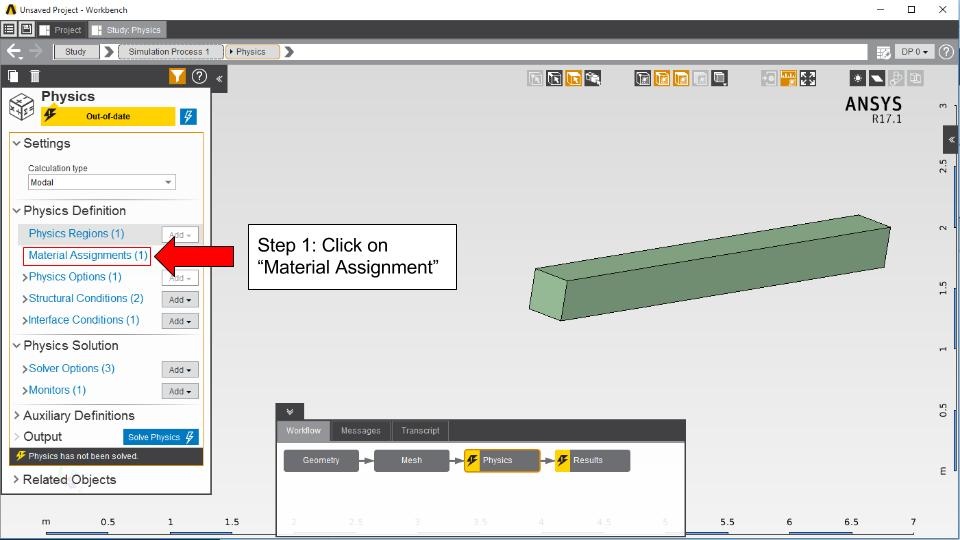Open Add dropdown for Solver Options

[x=180, y=370]
